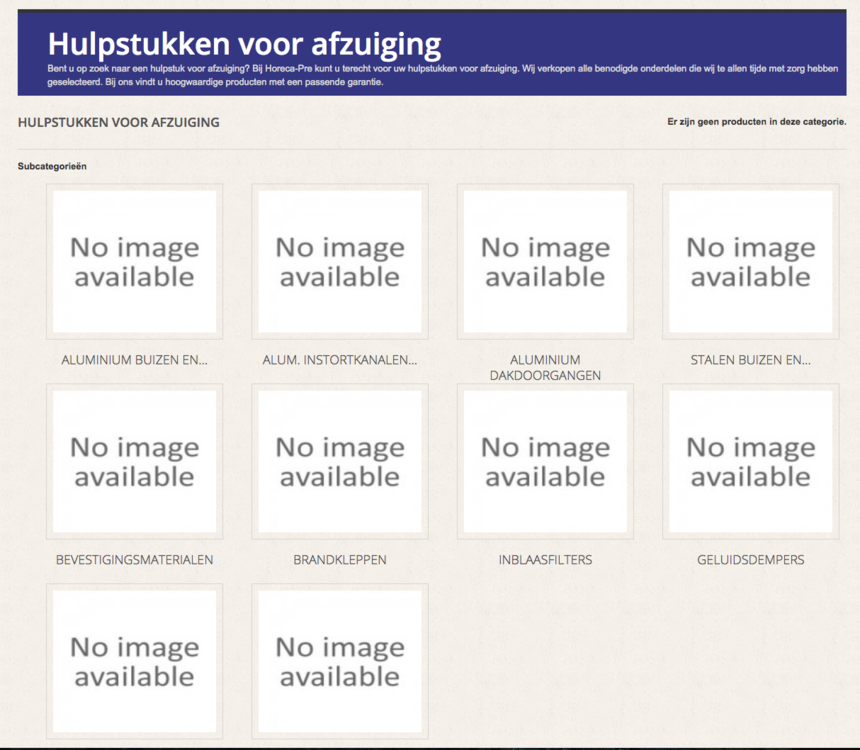The height and width of the screenshot is (750, 860).
Task: Click the STALEN BUIZEN EN placeholder thumbnail
Action: coord(749,261)
